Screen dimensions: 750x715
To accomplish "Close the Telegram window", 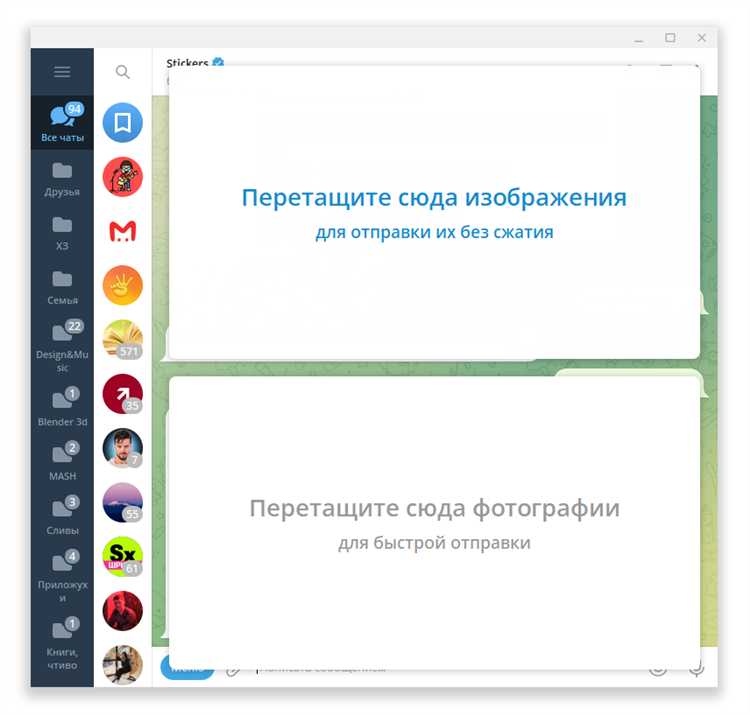I will (x=702, y=38).
